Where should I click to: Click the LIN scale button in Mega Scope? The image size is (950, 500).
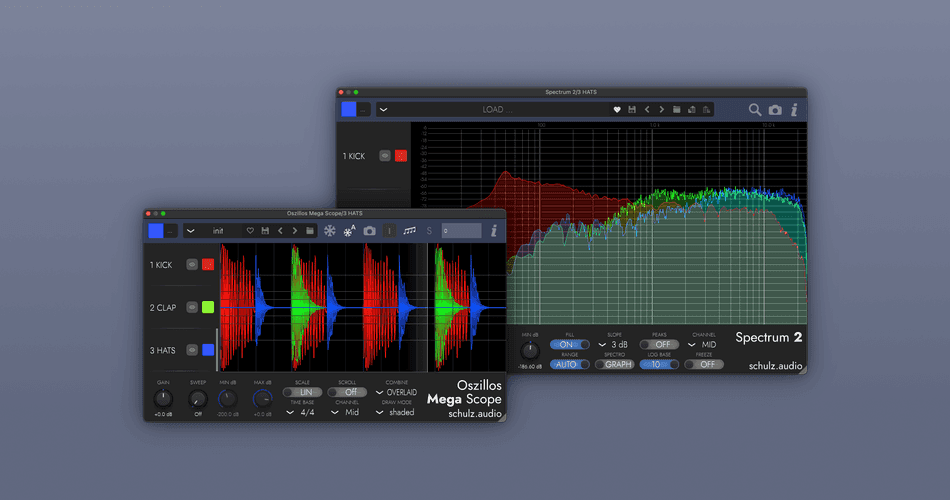[302, 392]
